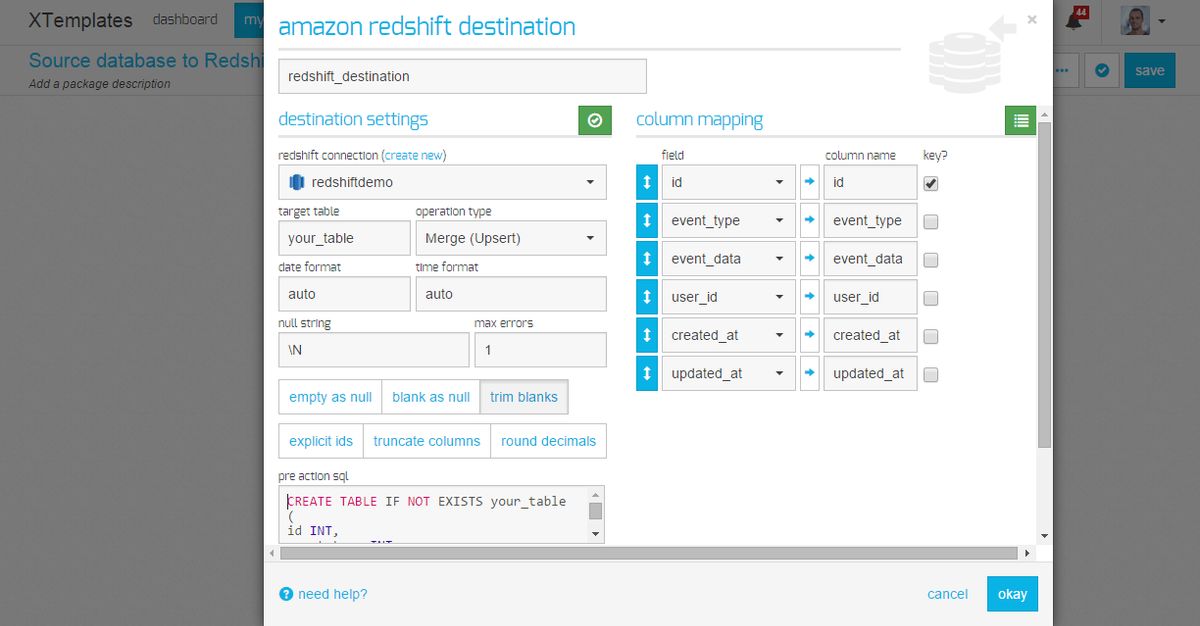Click the create new connection link
The image size is (1200, 626).
point(414,155)
